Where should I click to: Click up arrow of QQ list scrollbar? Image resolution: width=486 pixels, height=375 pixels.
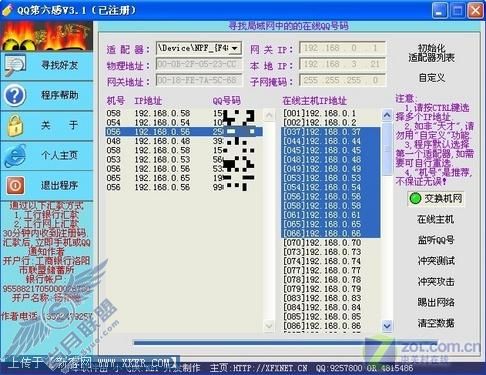(269, 115)
